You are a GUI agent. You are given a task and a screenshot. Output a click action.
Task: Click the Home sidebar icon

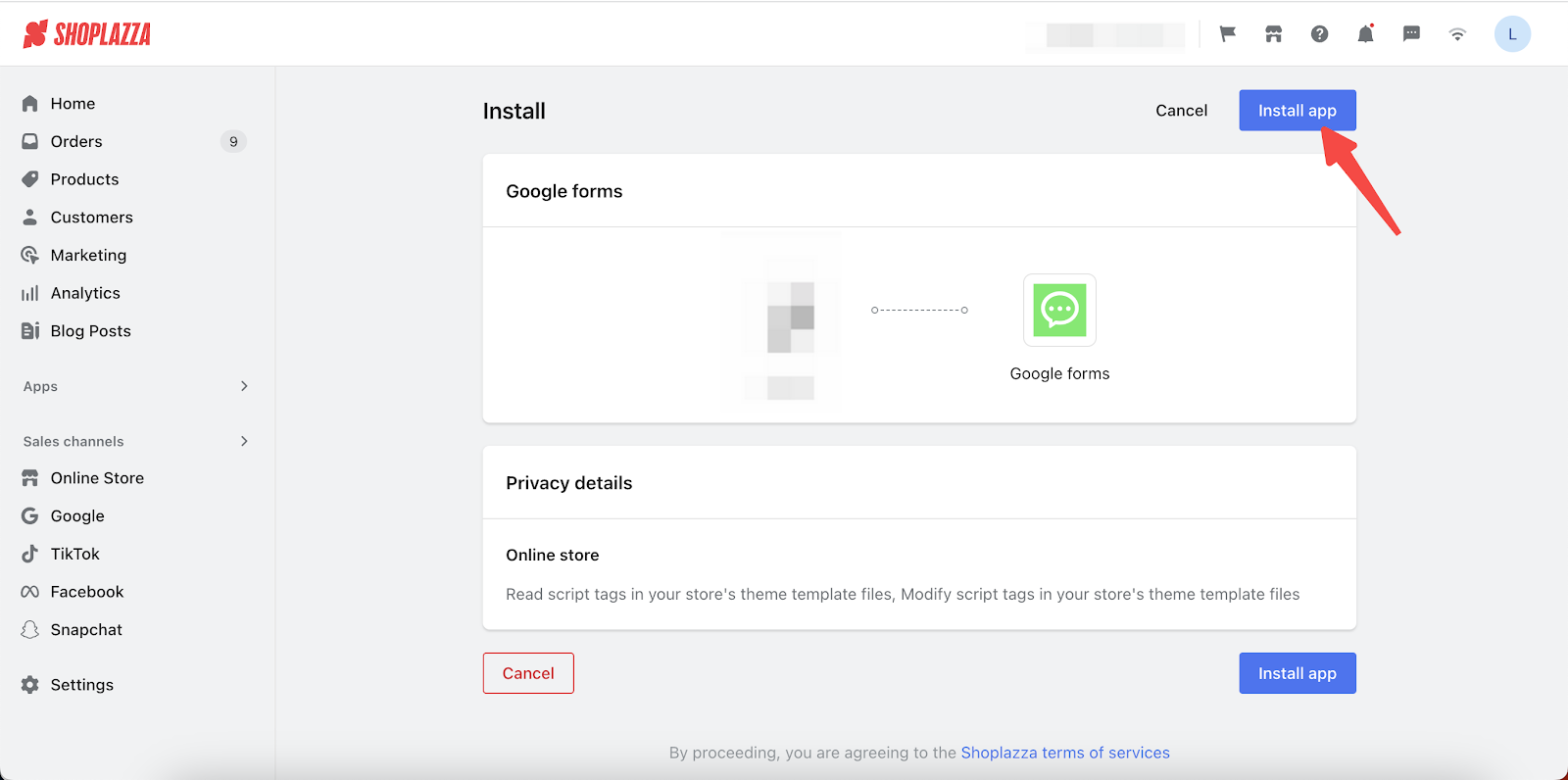30,104
